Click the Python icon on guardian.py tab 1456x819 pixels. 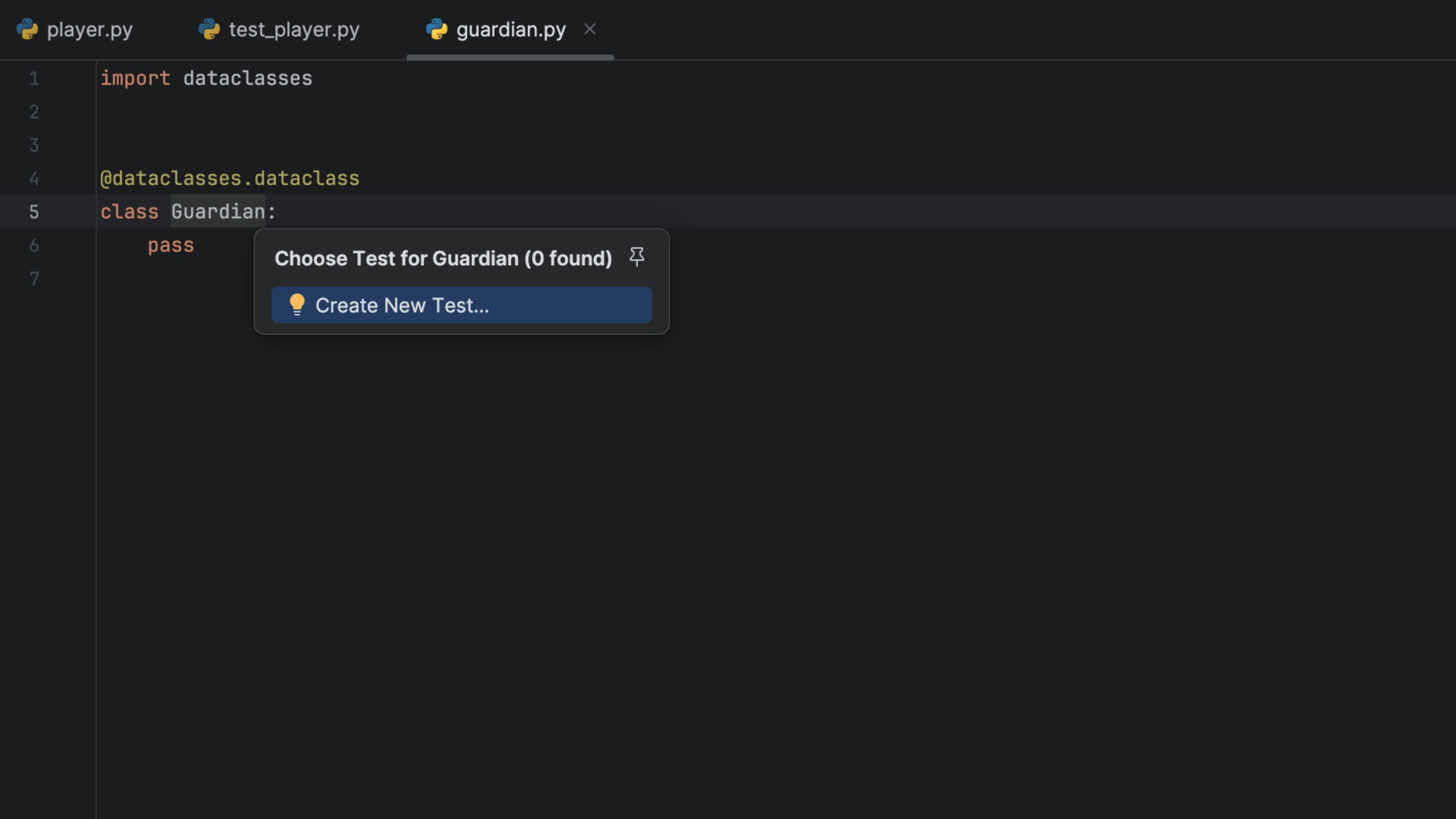pos(436,29)
